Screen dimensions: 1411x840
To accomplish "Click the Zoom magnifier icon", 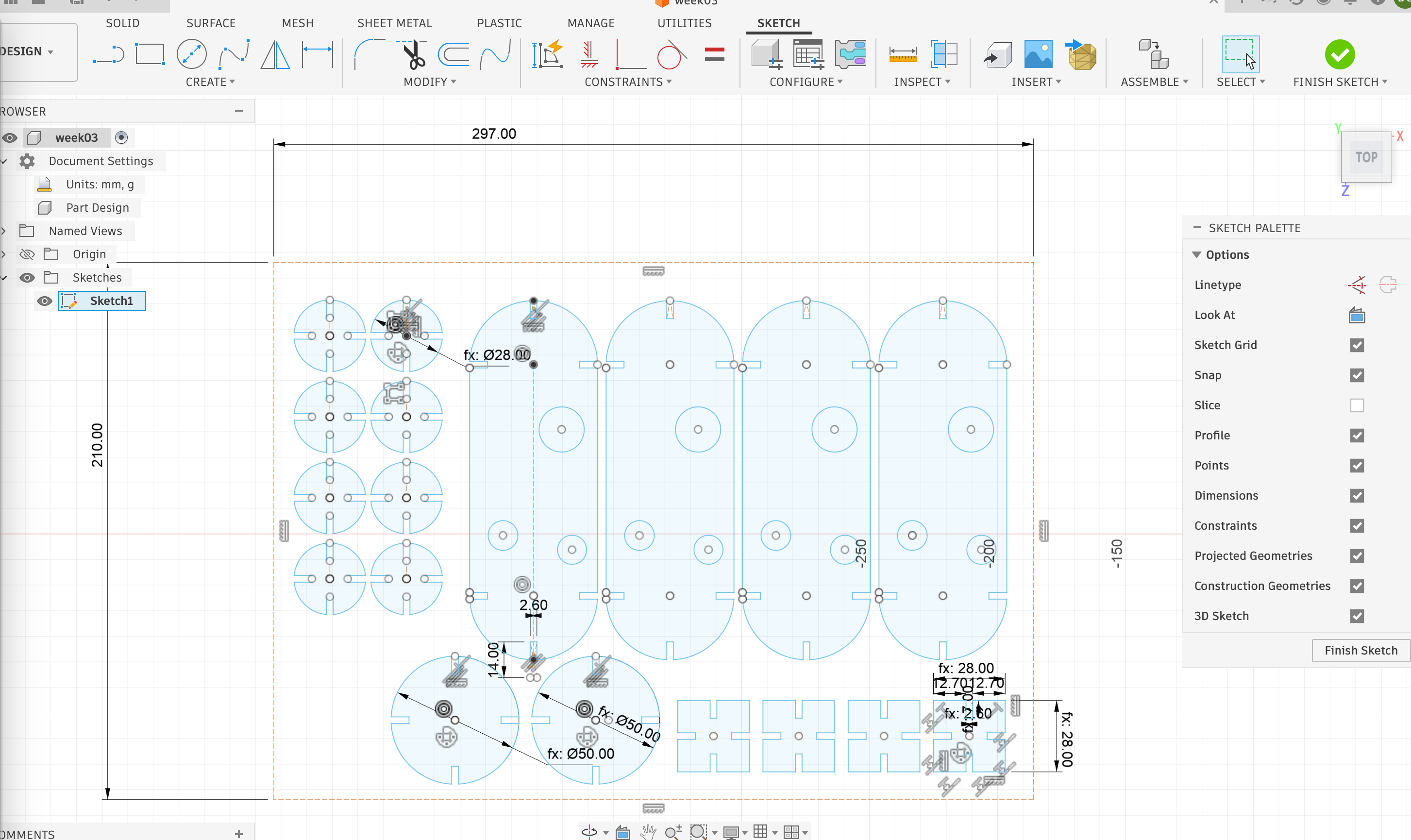I will (672, 832).
